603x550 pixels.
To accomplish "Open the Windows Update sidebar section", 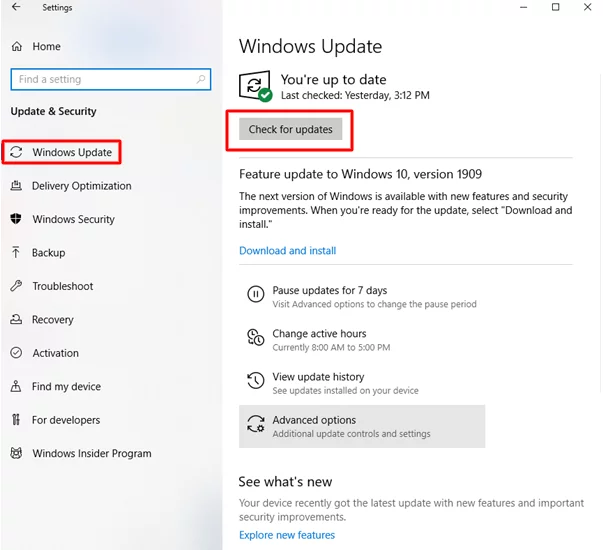I will click(x=71, y=152).
